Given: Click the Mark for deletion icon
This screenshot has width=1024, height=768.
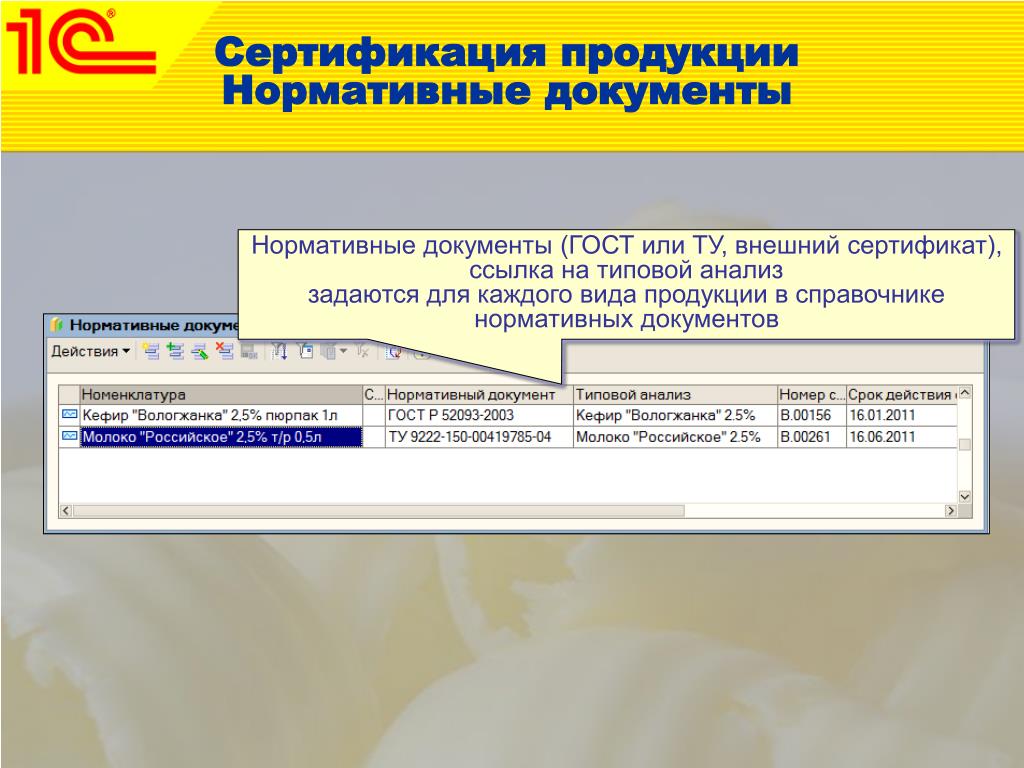Looking at the screenshot, I should click(x=224, y=351).
